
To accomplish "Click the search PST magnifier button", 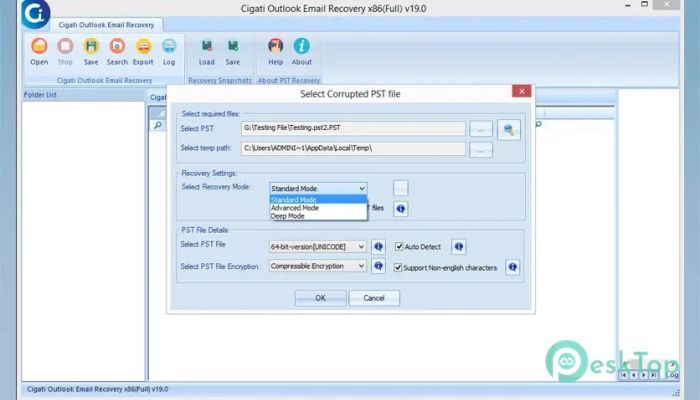I will point(508,129).
